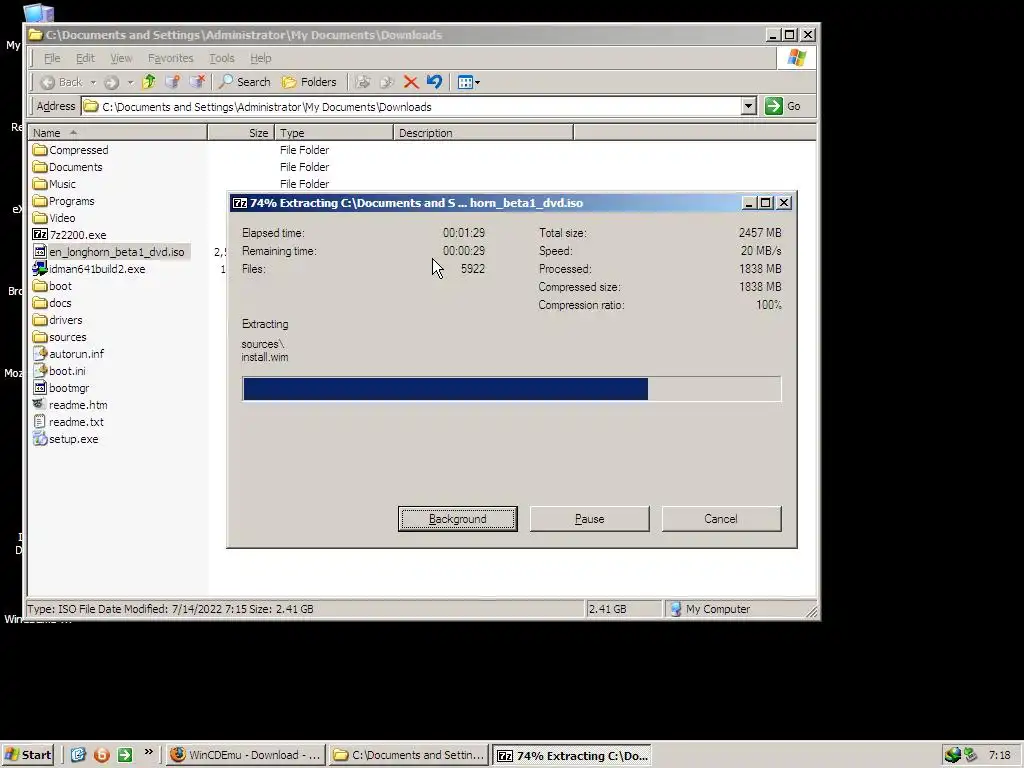Select the Music folder
Viewport: 1024px width, 768px height.
(55, 184)
